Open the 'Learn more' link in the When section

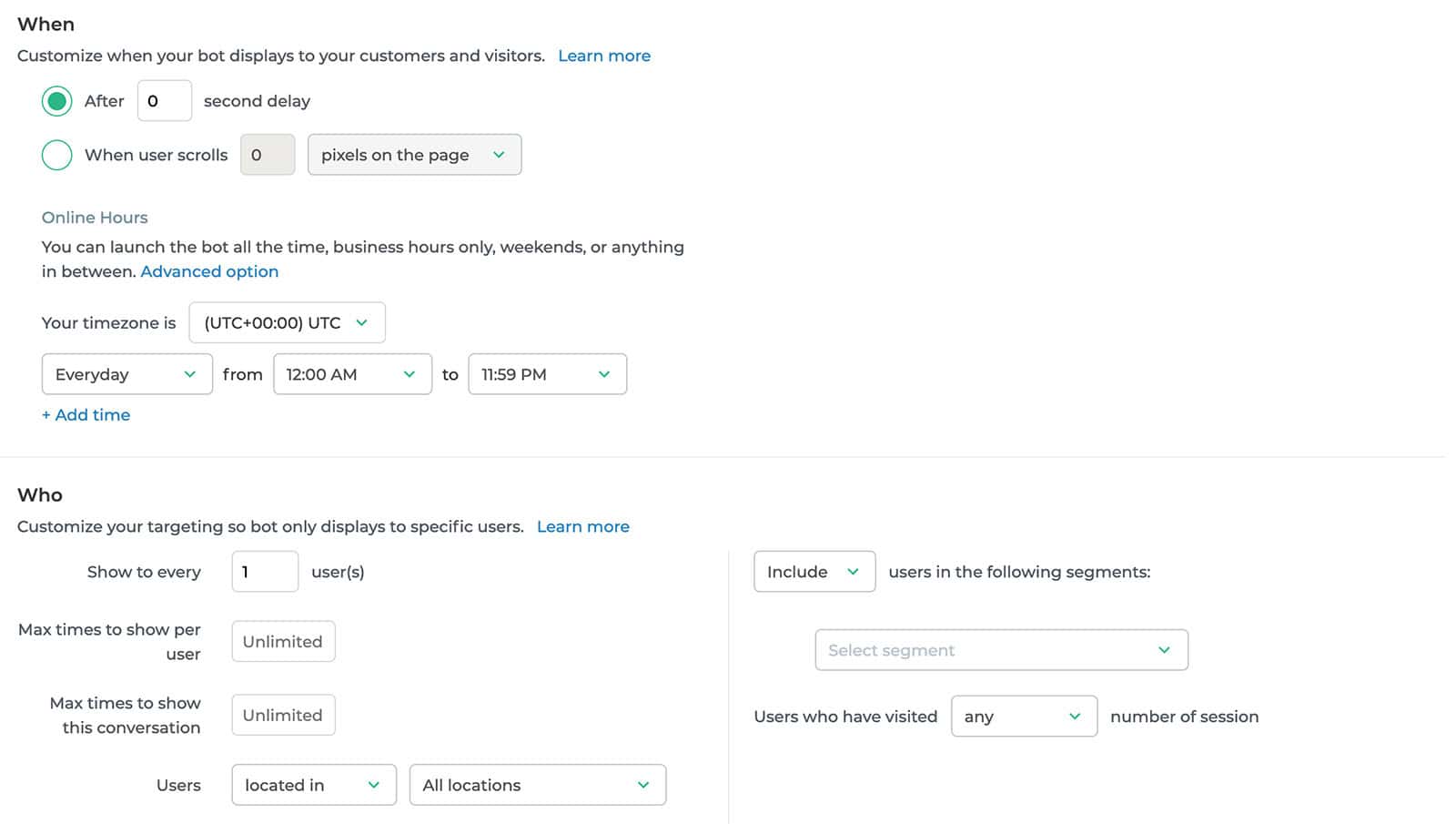604,56
